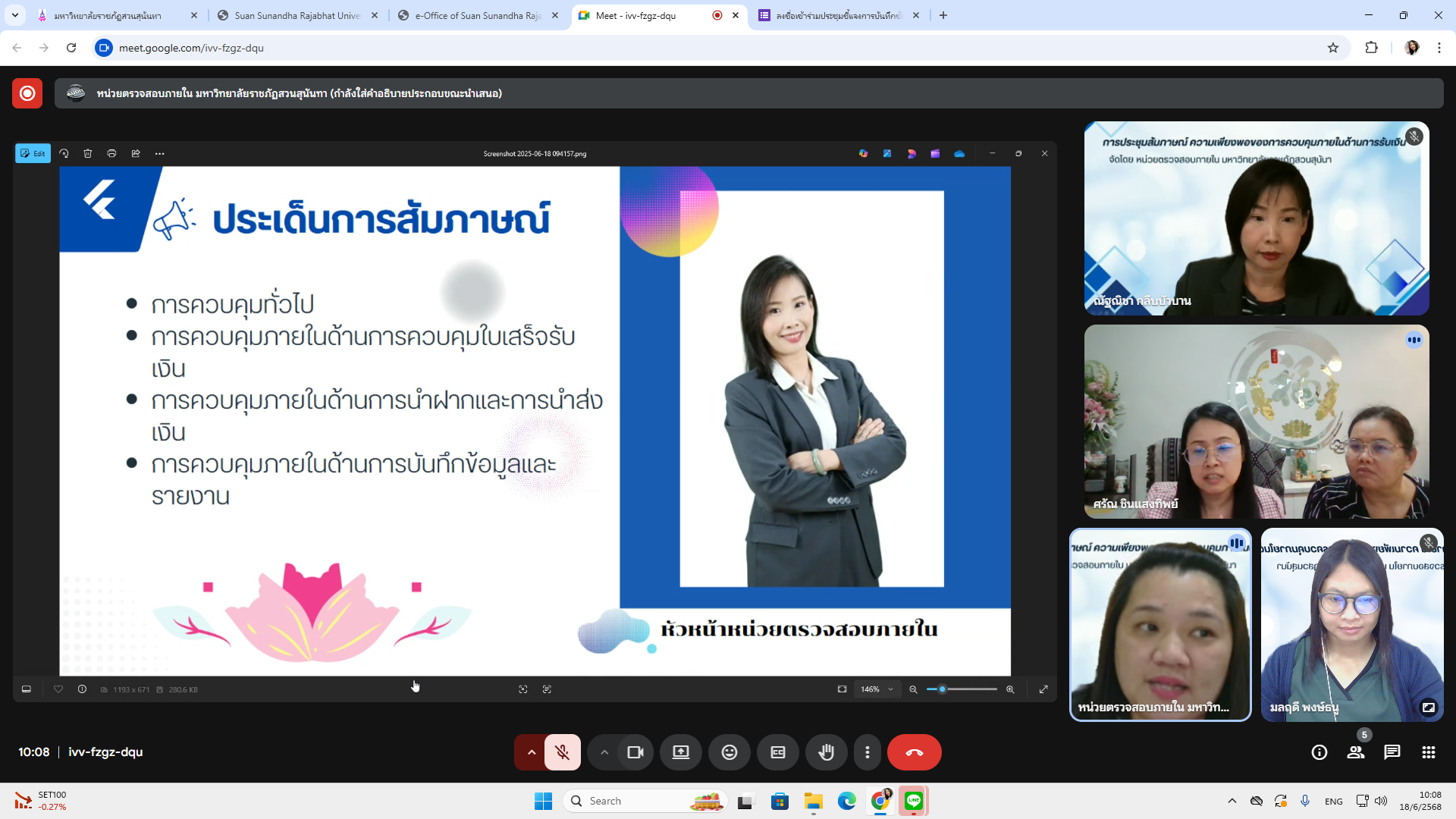Expand audio settings arrow beside microphone
1456x819 pixels.
531,752
